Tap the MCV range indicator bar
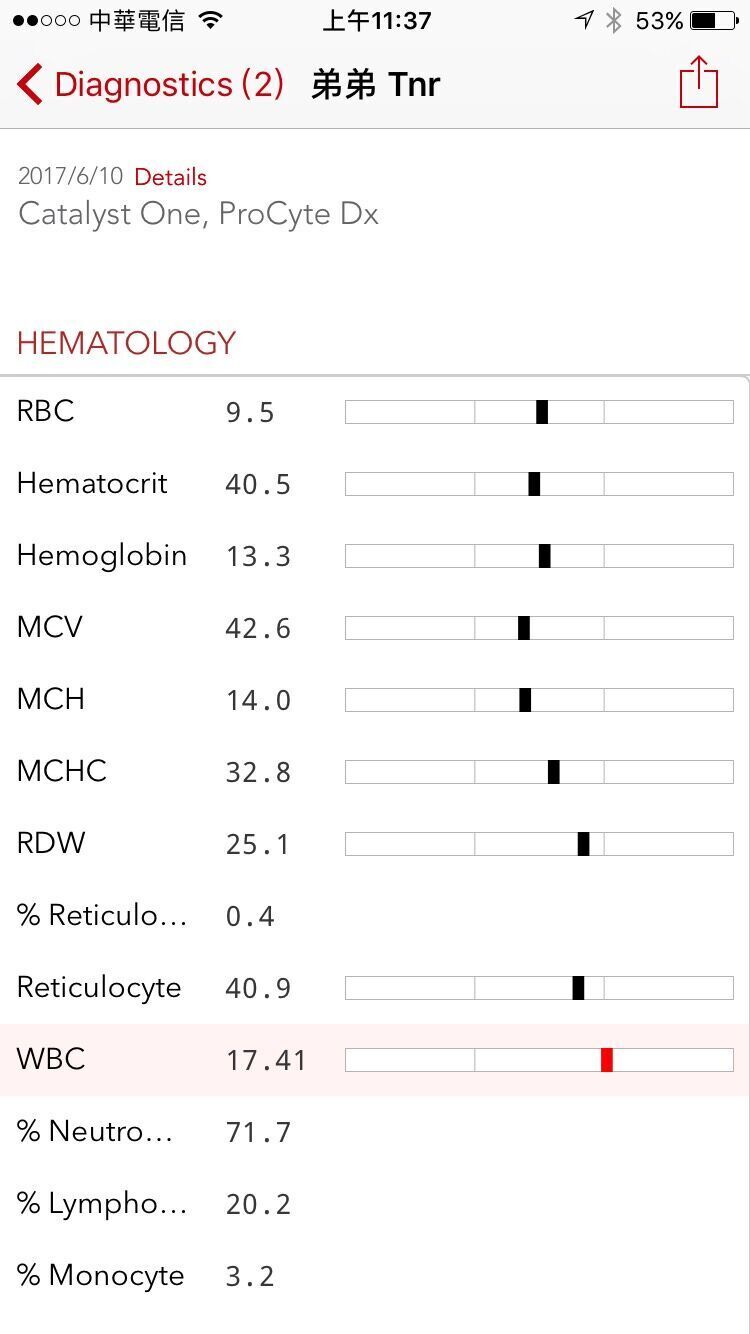 click(x=539, y=628)
